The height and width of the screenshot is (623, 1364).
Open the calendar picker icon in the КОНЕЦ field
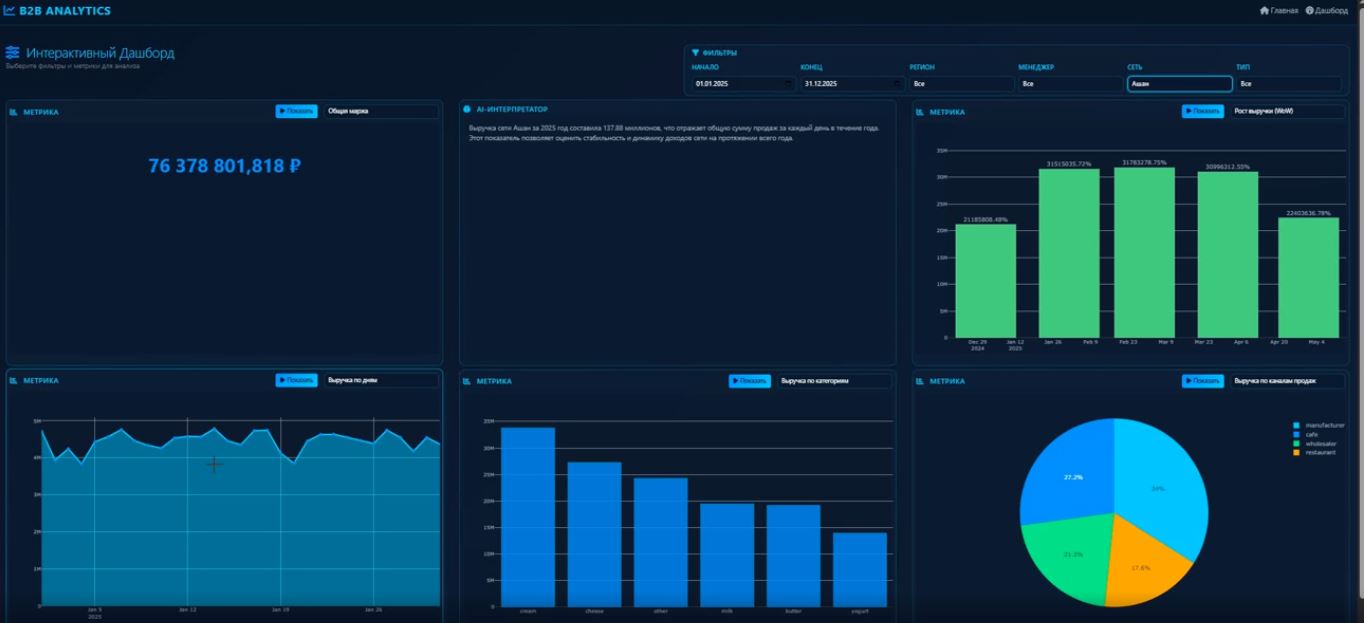(x=897, y=84)
